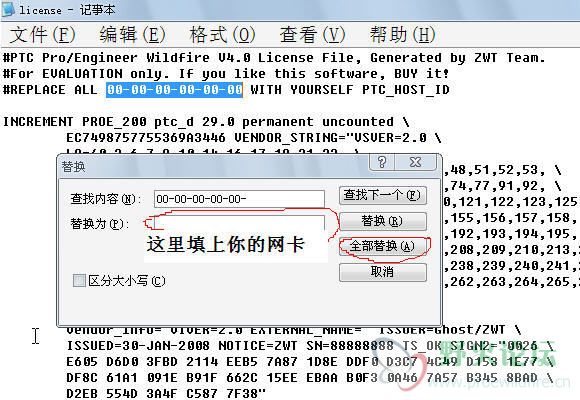
Task: Open the 帮助(H) menu
Action: 403,35
